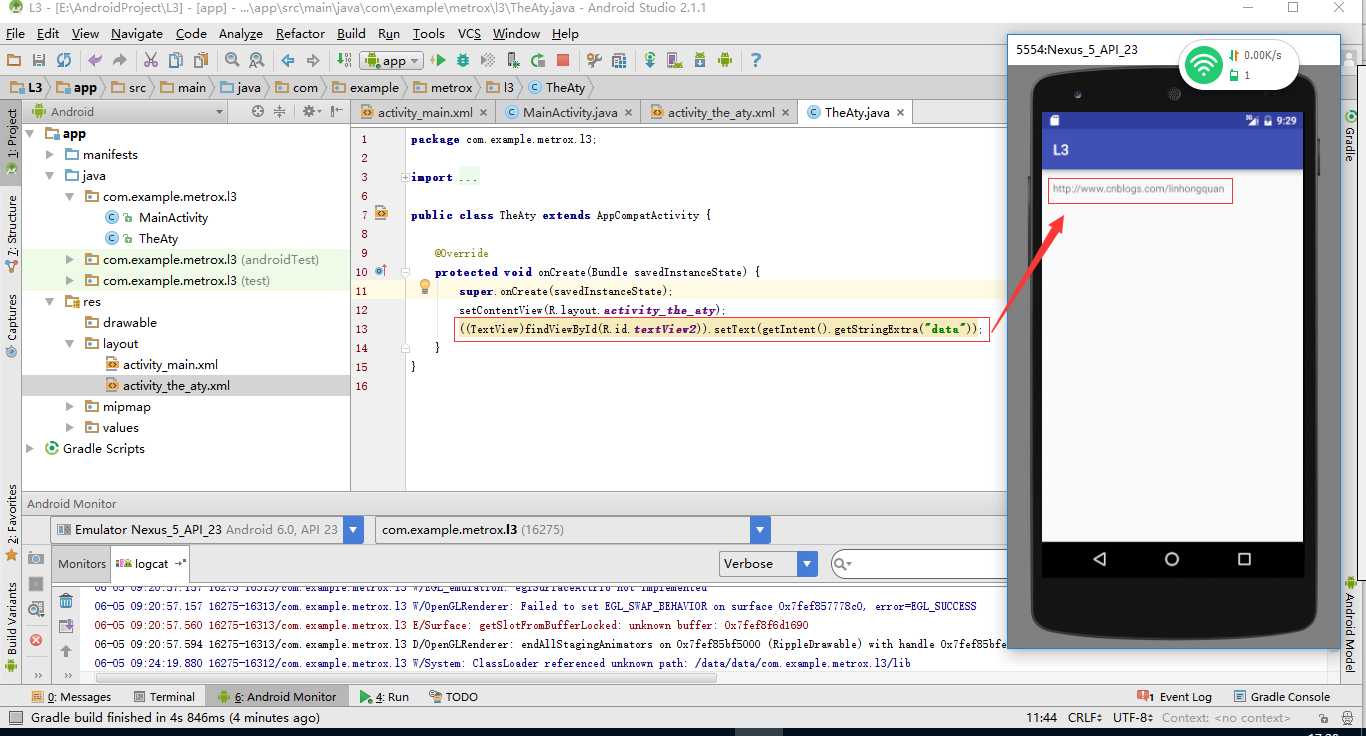Click the Open folder toolbar icon

click(14, 60)
